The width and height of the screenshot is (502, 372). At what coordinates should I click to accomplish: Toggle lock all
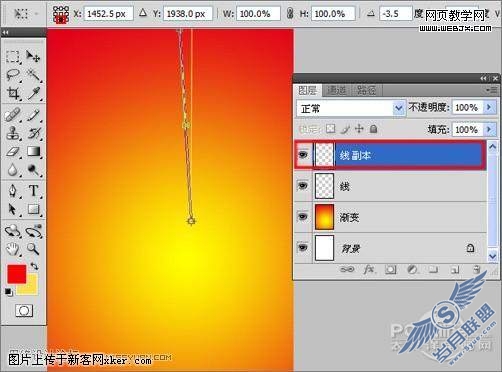click(374, 129)
